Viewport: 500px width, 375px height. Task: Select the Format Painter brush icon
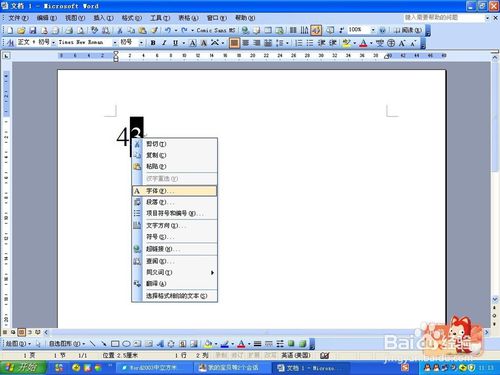click(154, 30)
